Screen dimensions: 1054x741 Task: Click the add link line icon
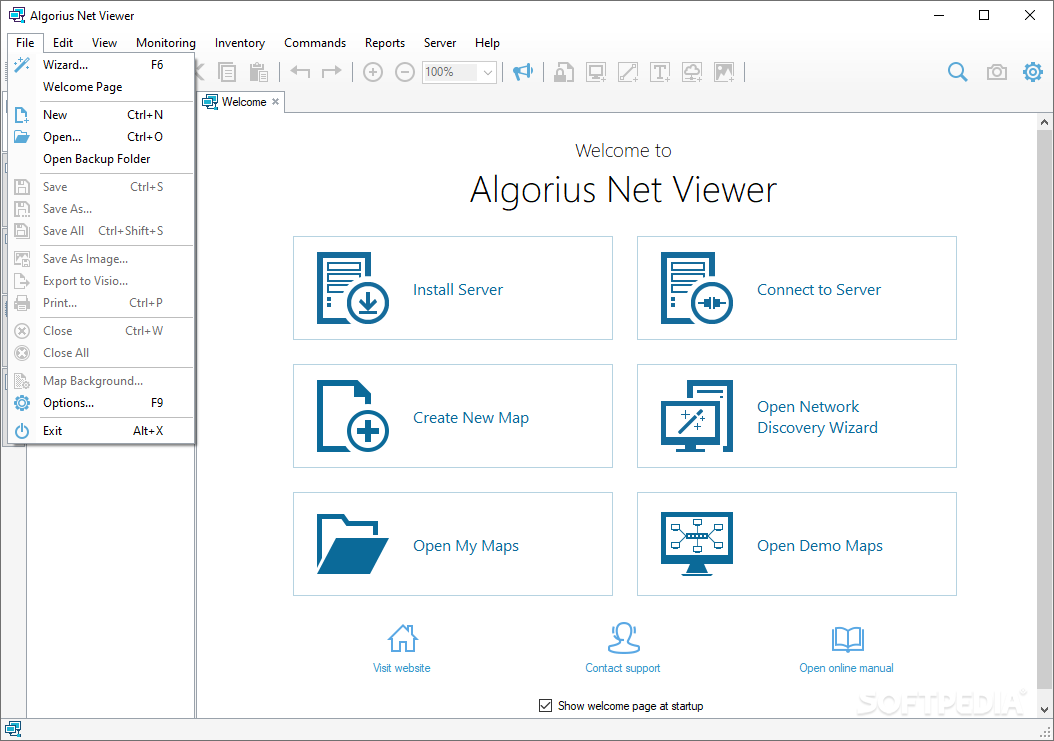click(628, 72)
